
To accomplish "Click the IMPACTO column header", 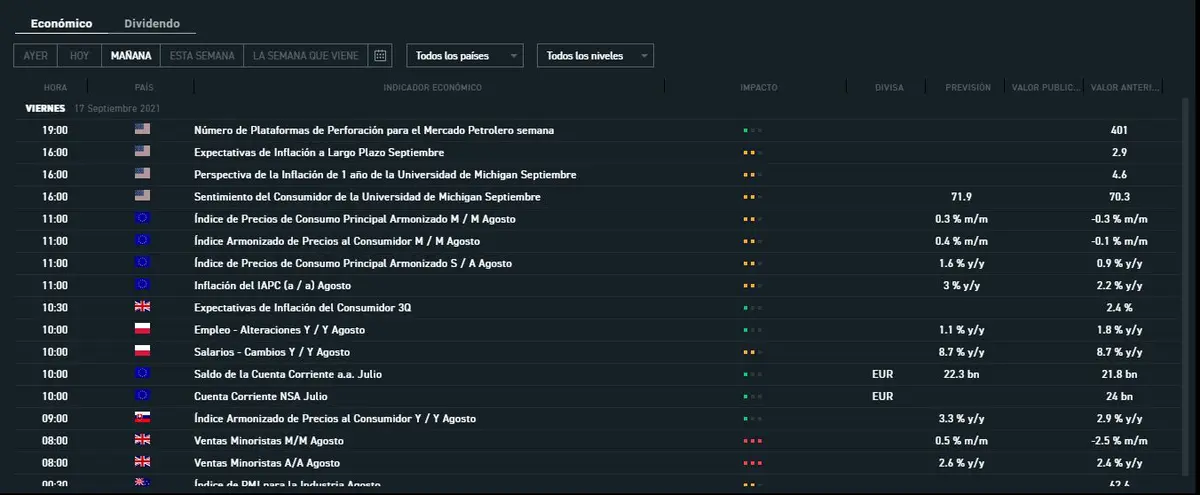I will click(x=758, y=88).
